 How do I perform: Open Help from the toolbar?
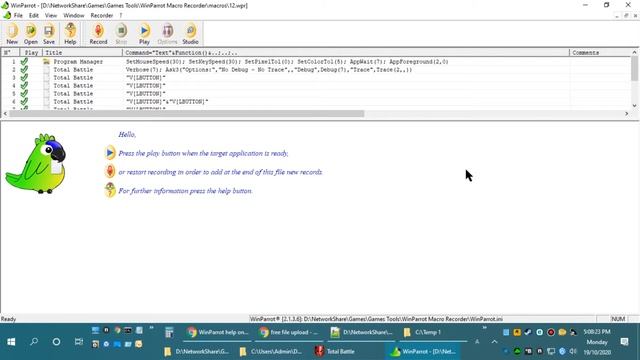[x=70, y=34]
